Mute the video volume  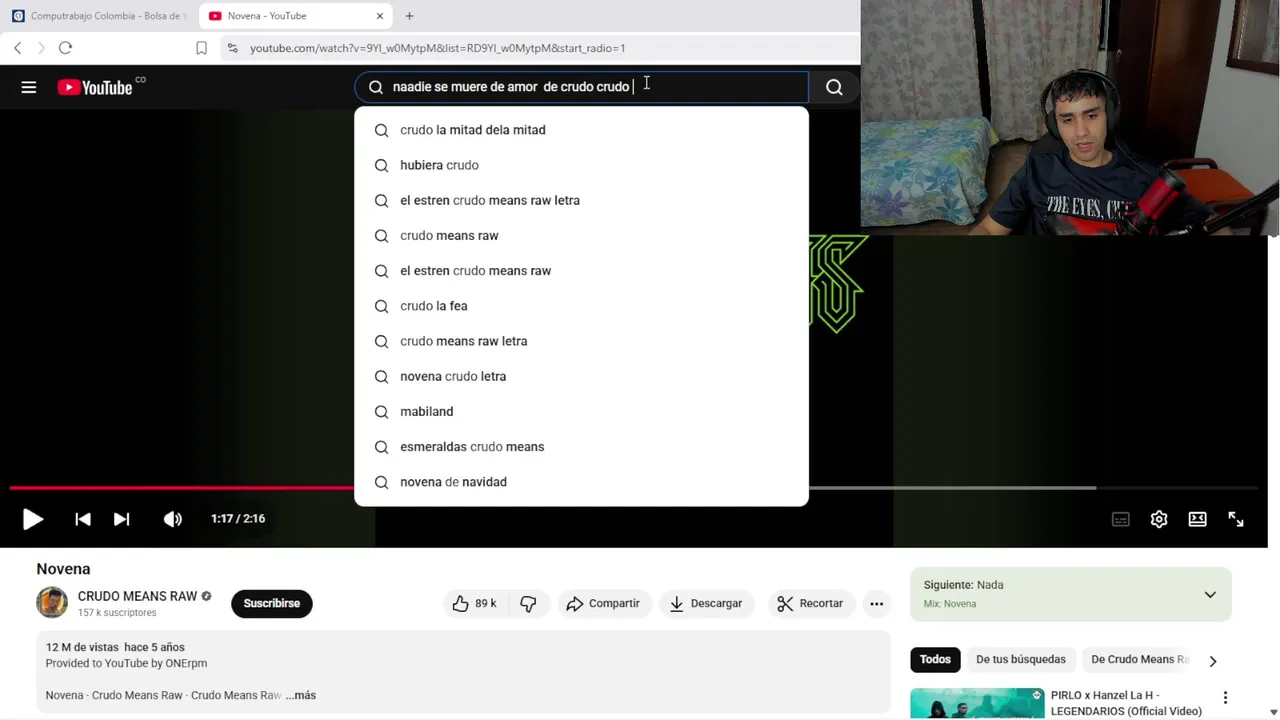coord(173,519)
